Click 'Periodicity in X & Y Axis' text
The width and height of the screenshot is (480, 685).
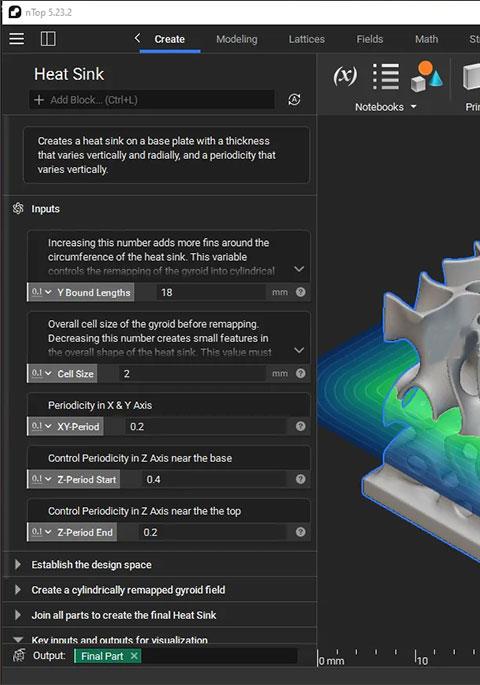[x=100, y=405]
